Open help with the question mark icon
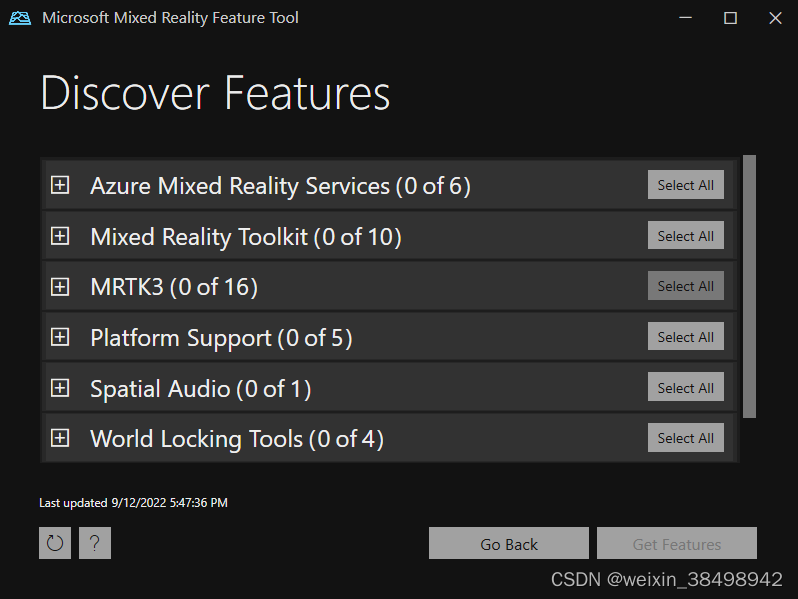The image size is (798, 599). [x=95, y=543]
